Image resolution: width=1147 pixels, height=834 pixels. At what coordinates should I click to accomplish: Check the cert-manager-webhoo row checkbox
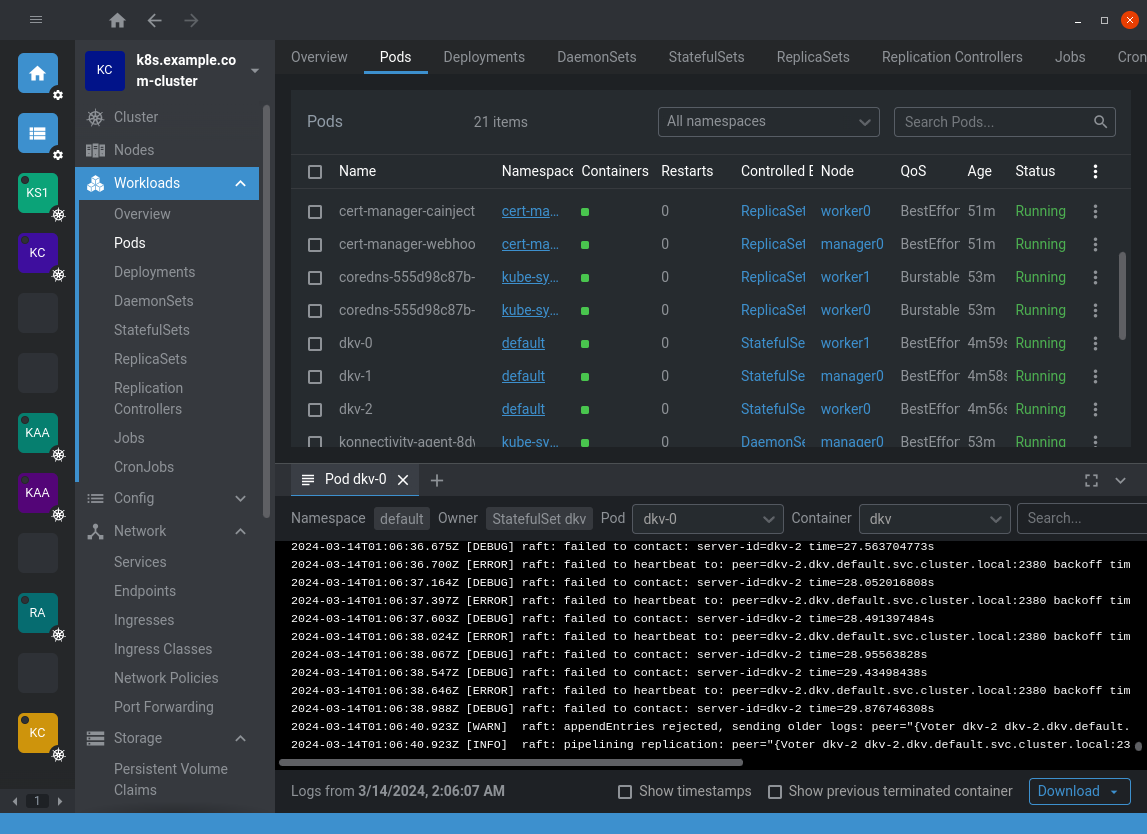click(x=315, y=245)
